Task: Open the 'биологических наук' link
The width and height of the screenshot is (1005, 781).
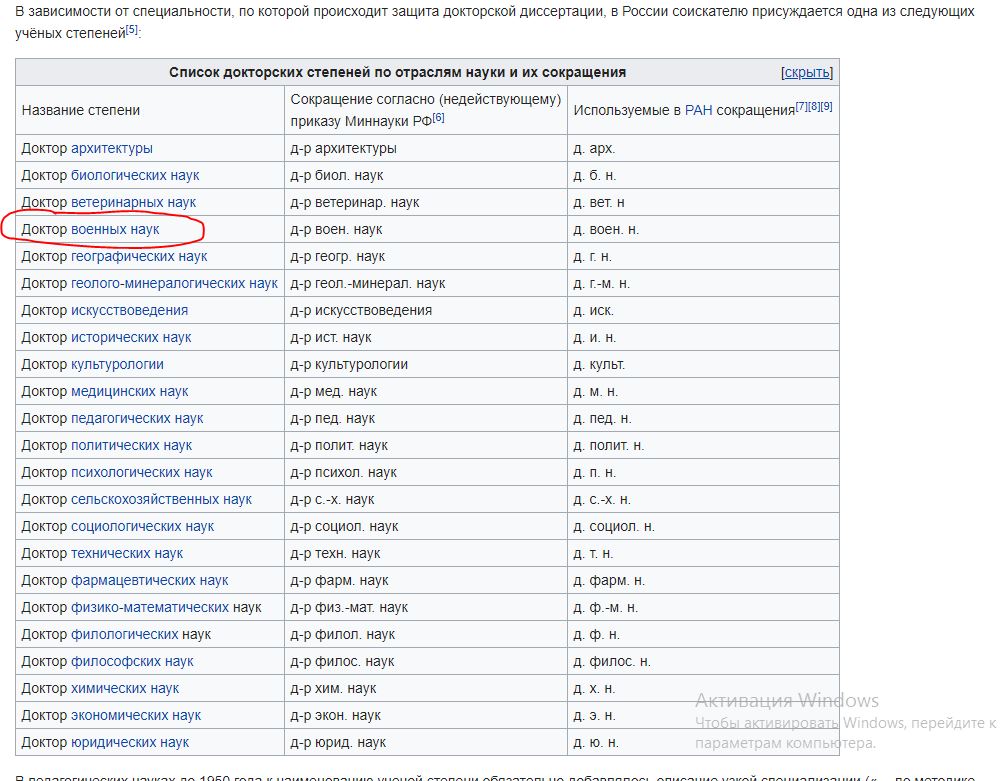Action: [x=134, y=175]
